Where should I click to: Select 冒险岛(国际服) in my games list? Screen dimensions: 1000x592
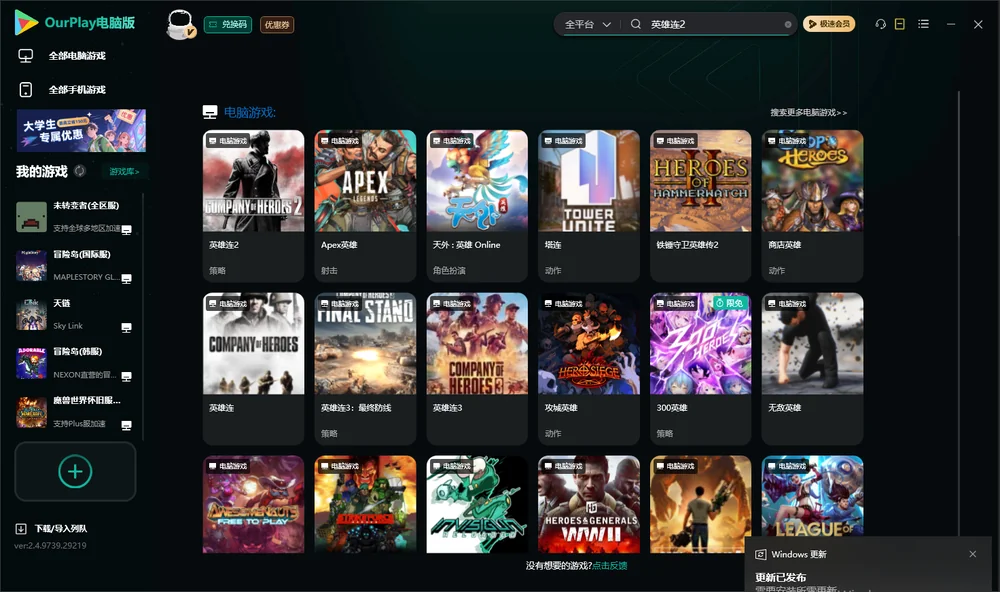coord(75,265)
